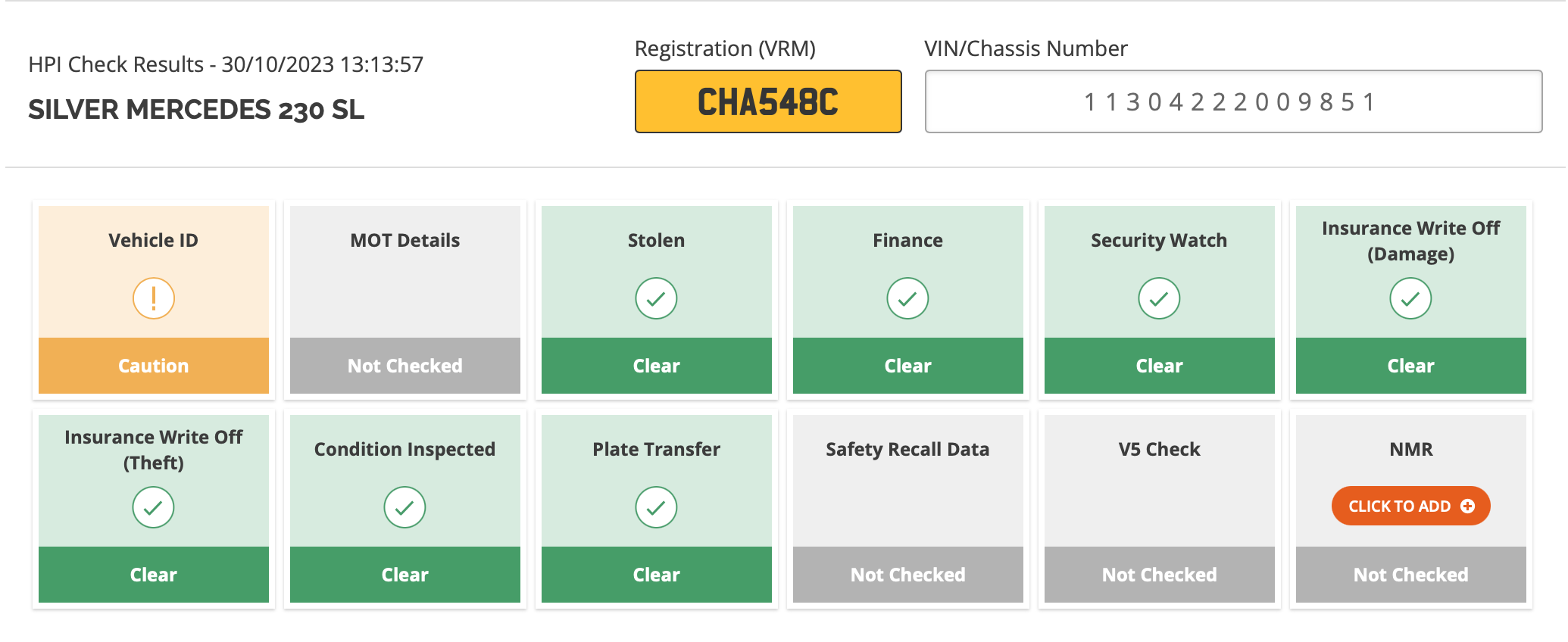The width and height of the screenshot is (1568, 642).
Task: Click the NMR Click To Add button
Action: pyautogui.click(x=1410, y=506)
